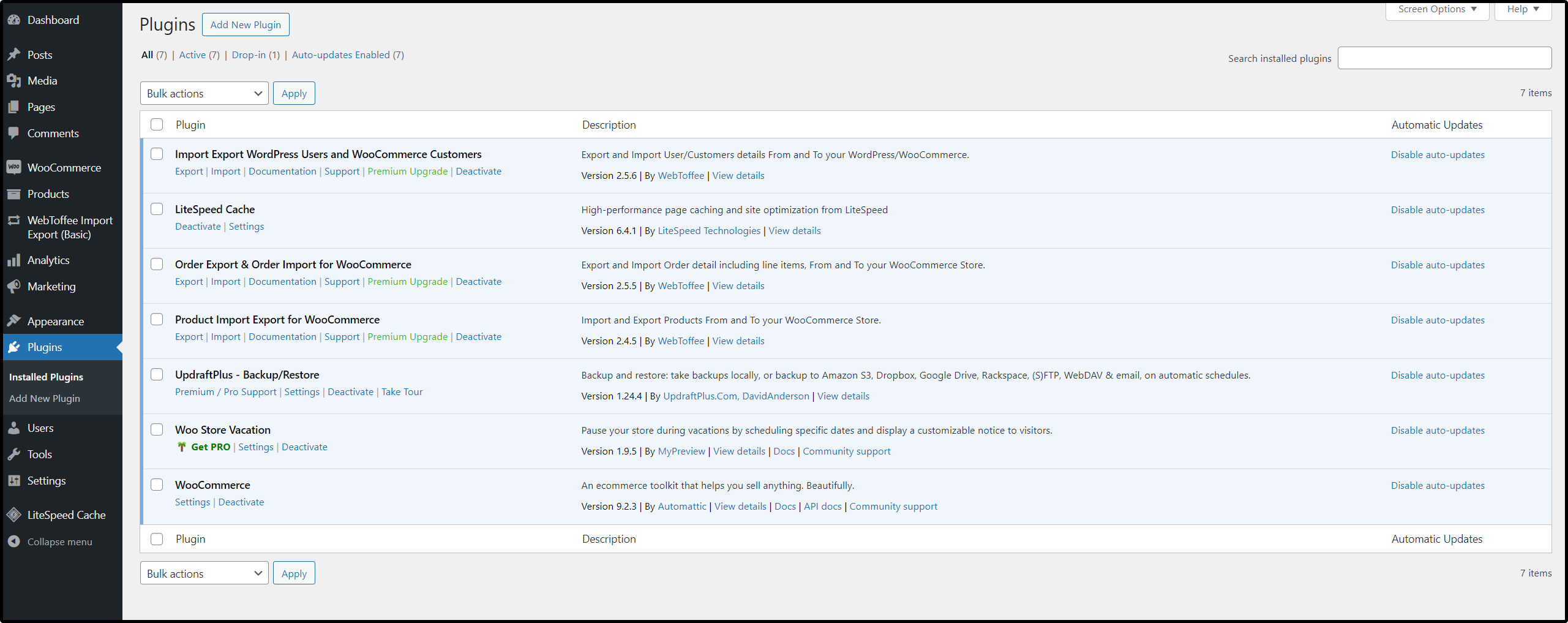Click the LiteSpeed Cache diamond icon

click(x=13, y=515)
